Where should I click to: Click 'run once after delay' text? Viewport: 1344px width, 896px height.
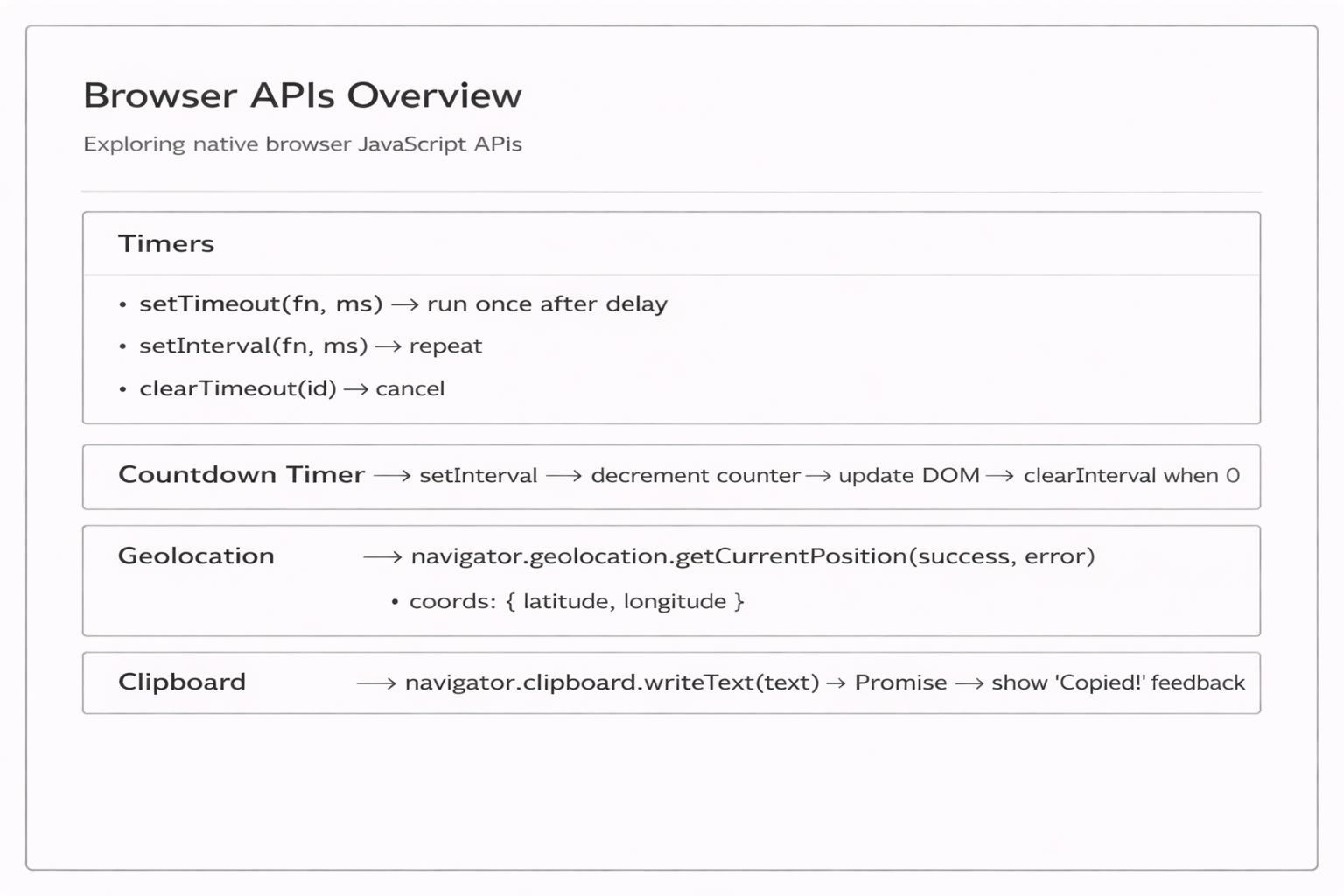(x=547, y=304)
